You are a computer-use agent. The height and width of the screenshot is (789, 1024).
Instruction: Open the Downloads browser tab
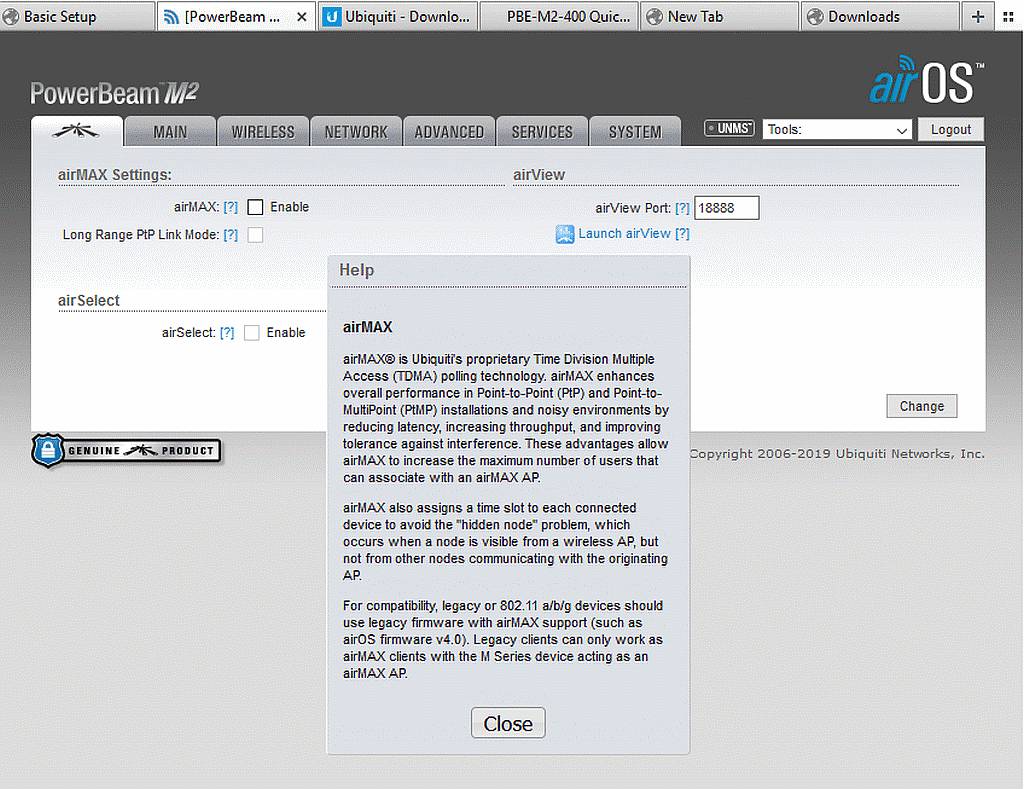pos(880,16)
